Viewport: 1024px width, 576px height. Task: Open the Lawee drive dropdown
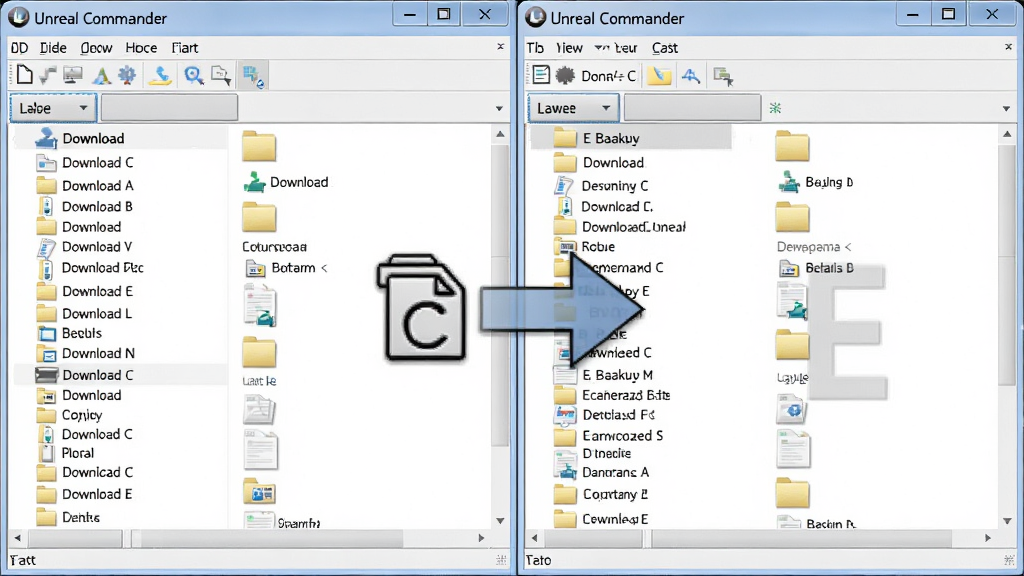coord(573,108)
